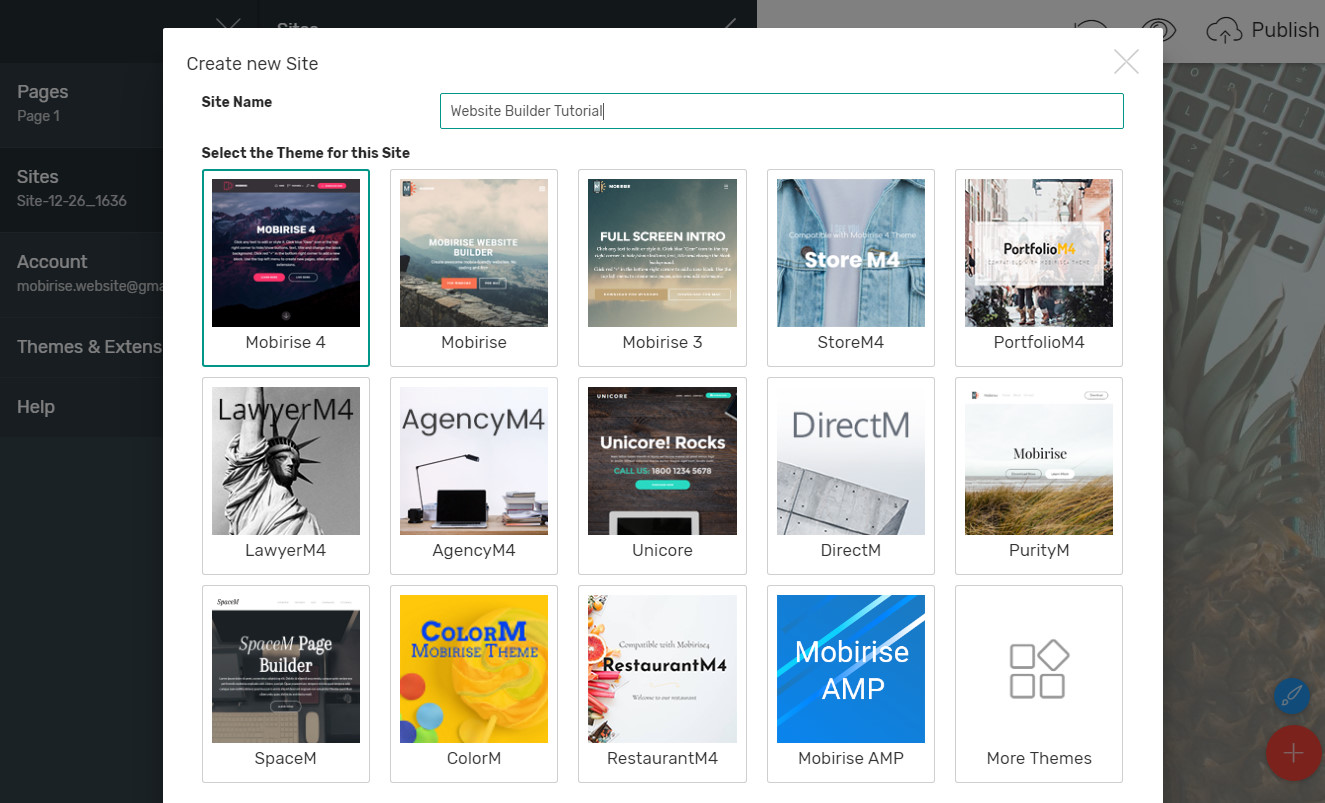Pick the Mobirise 3 theme
This screenshot has width=1325, height=803.
click(662, 268)
